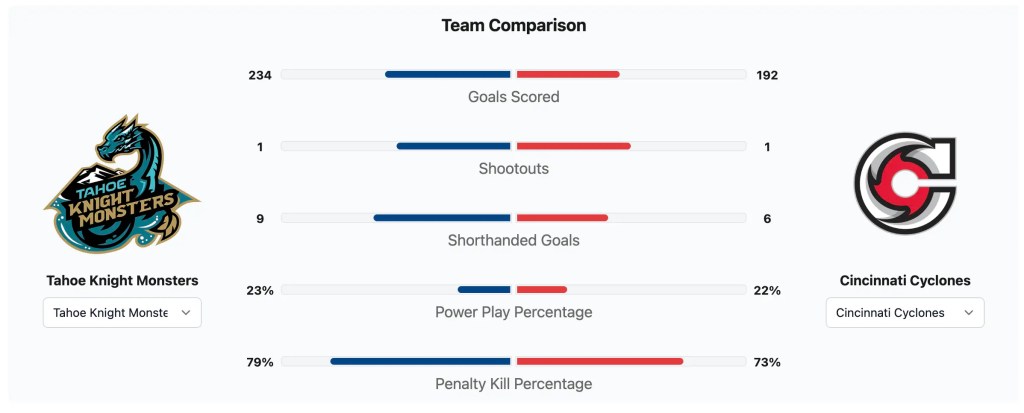The width and height of the screenshot is (1024, 413).
Task: Click the chevron in the right team selector
Action: 968,313
